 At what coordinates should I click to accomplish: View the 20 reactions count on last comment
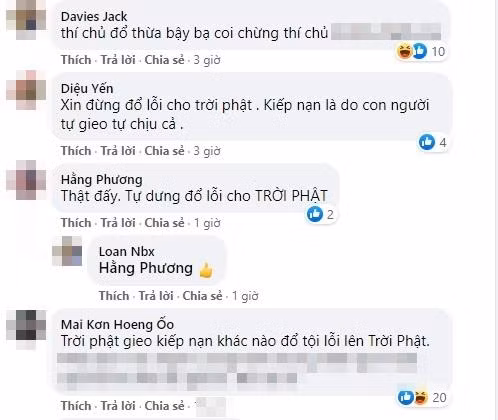(439, 398)
